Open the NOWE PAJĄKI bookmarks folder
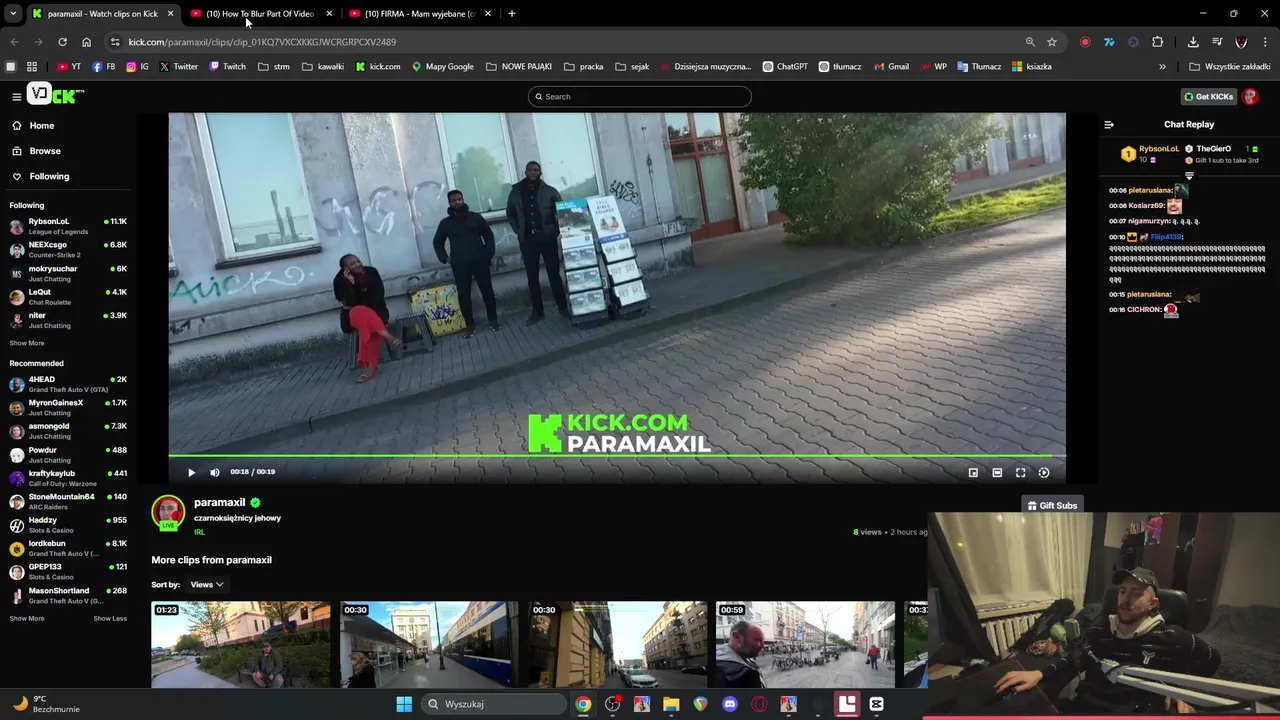The width and height of the screenshot is (1280, 720). [519, 67]
